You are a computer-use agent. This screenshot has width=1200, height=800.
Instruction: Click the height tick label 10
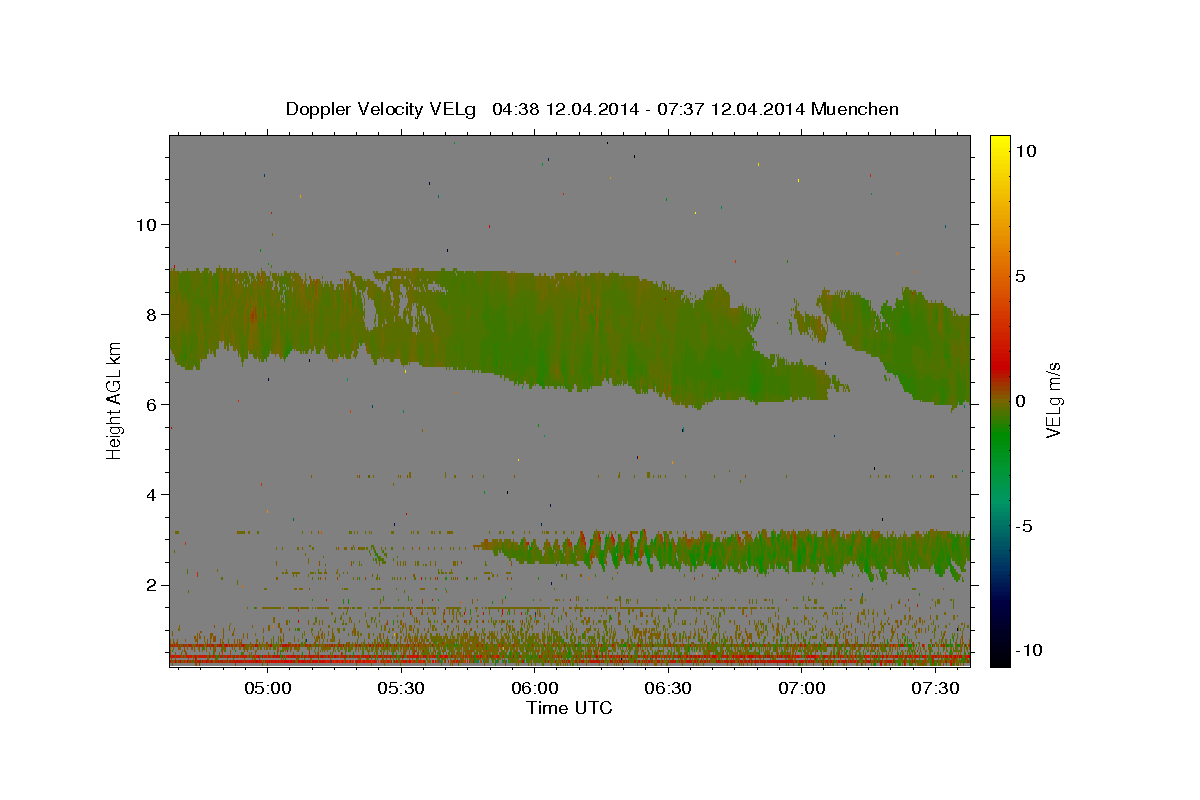(145, 224)
